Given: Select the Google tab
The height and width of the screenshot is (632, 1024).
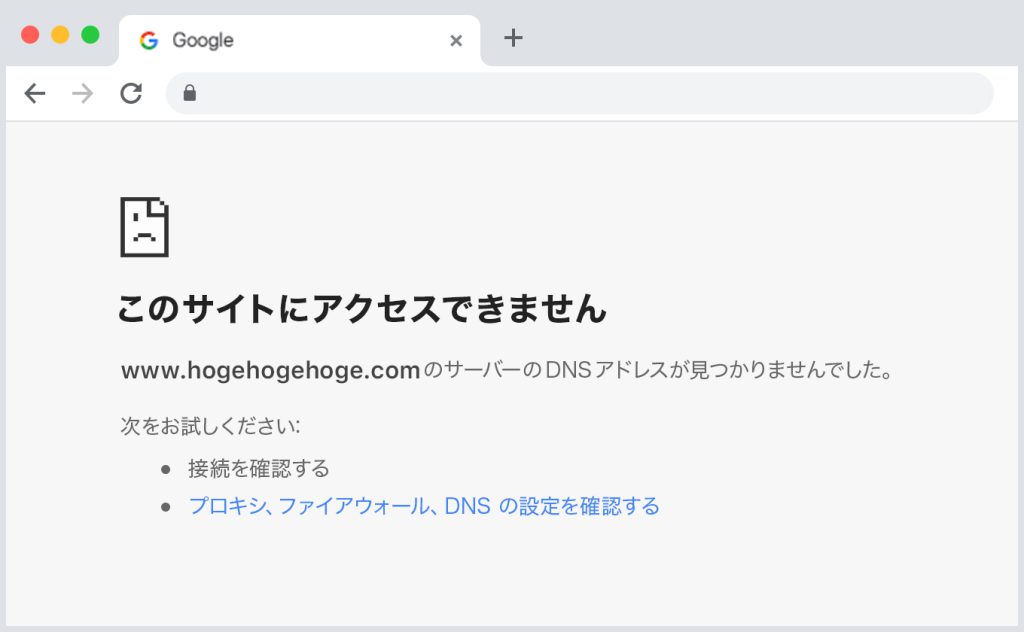Looking at the screenshot, I should (300, 40).
